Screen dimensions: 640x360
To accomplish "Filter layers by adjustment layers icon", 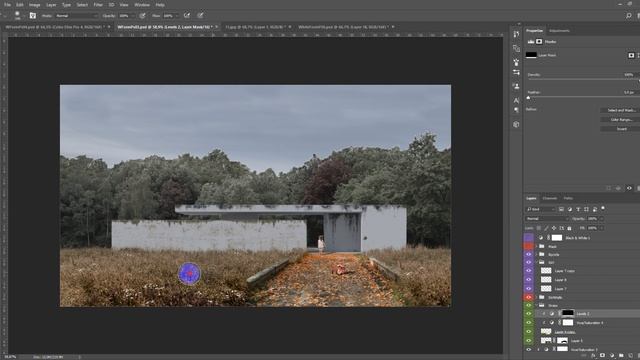I will pyautogui.click(x=570, y=209).
